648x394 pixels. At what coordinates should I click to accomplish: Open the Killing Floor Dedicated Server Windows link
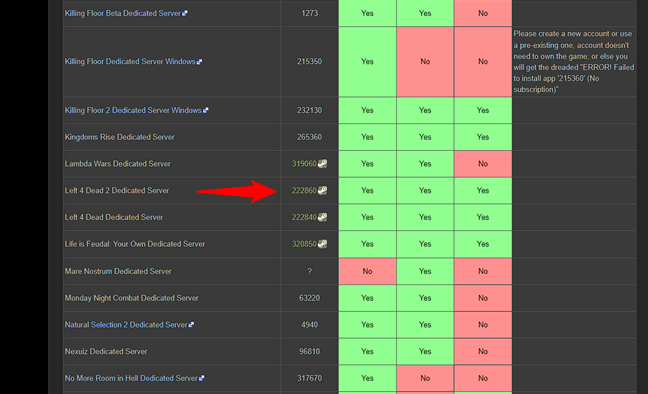point(130,62)
